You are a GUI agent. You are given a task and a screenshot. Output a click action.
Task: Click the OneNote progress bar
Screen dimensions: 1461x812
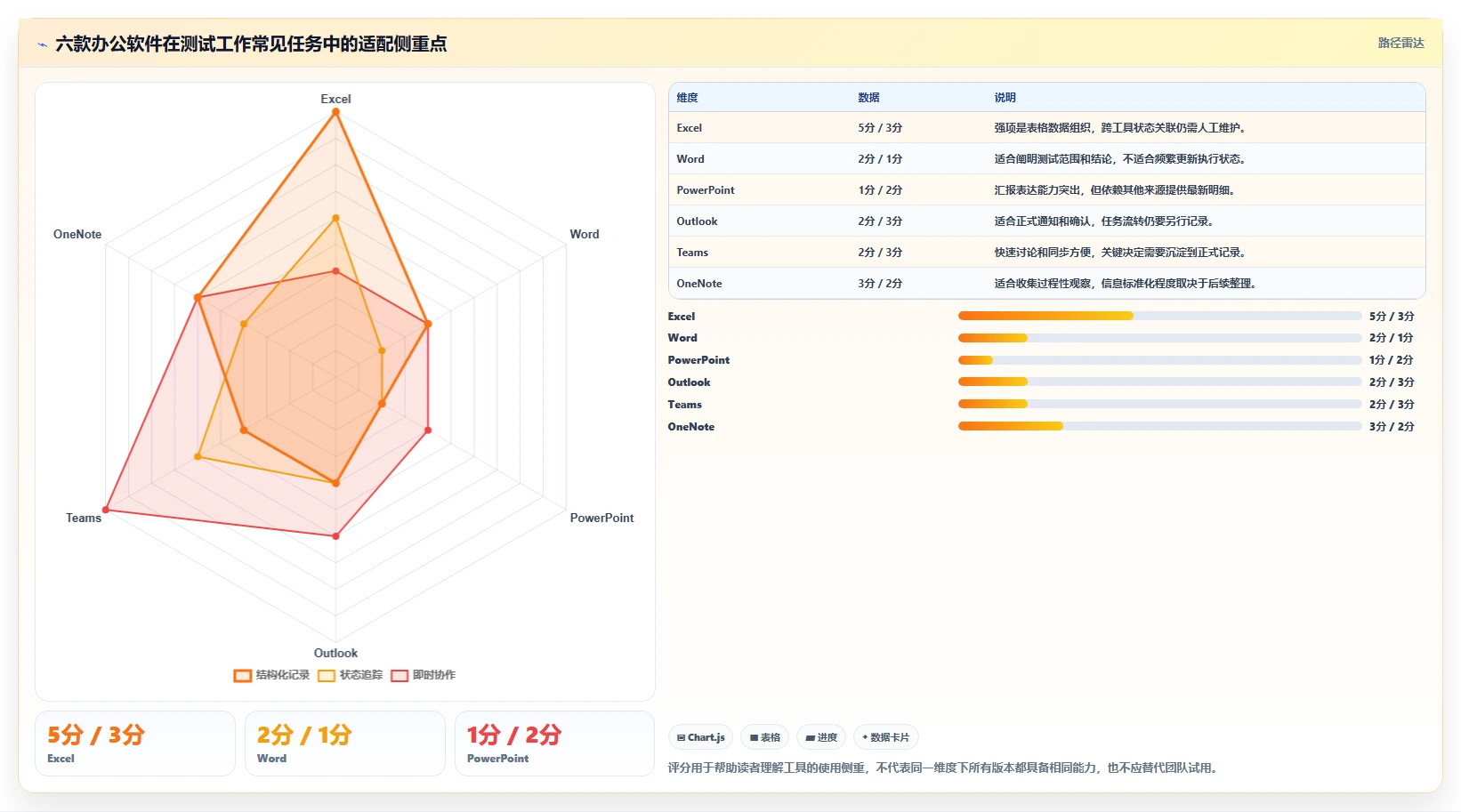pos(1159,426)
